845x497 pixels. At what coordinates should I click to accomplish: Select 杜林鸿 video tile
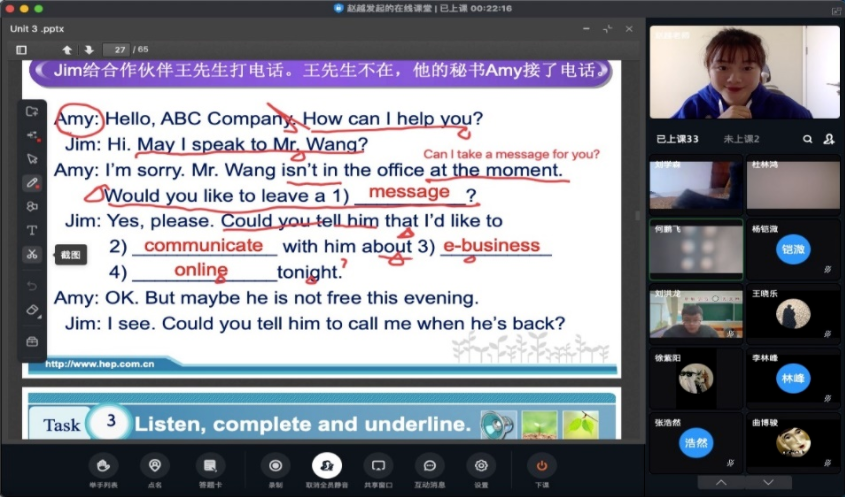tap(793, 184)
